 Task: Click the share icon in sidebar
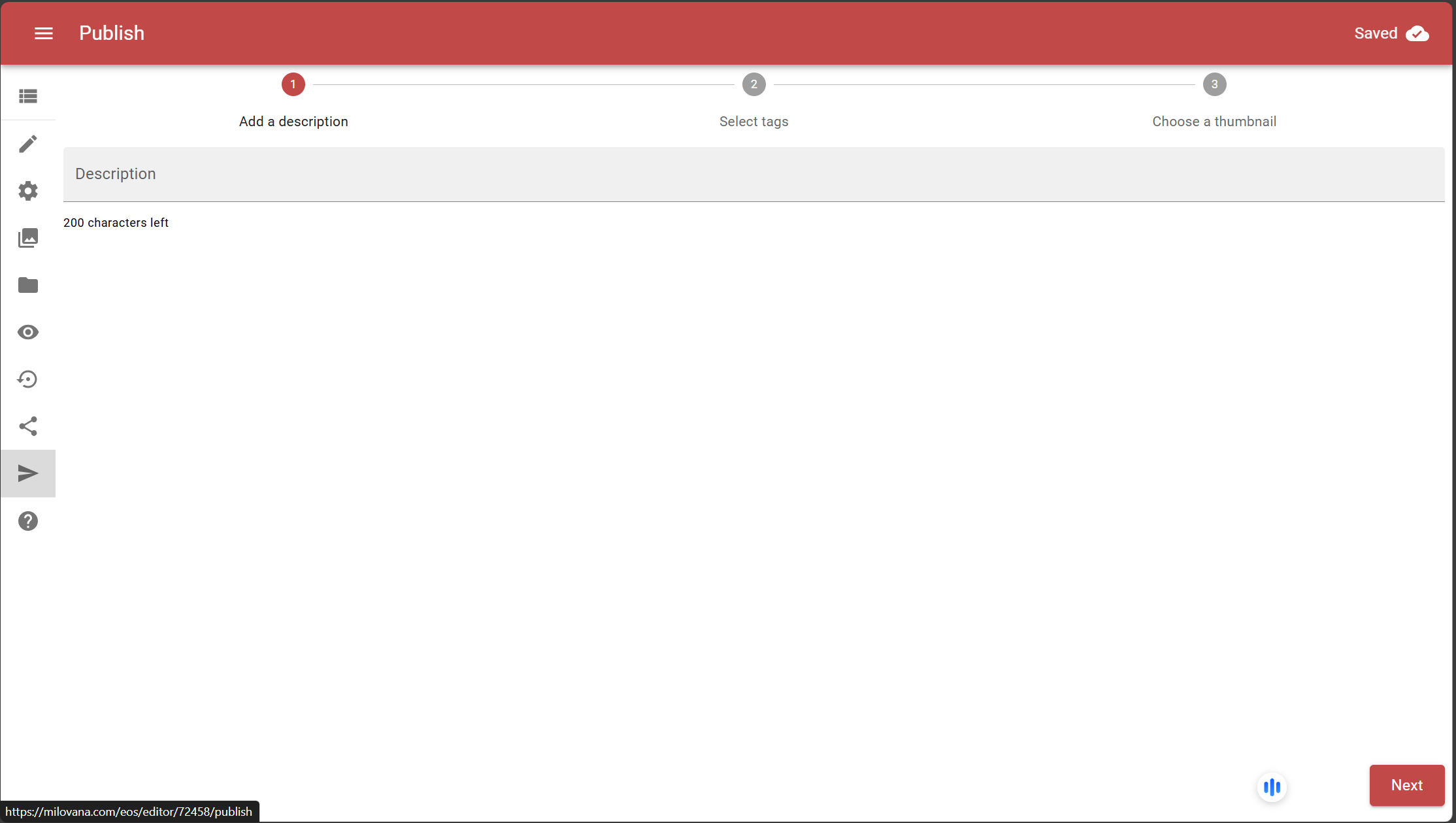[28, 426]
